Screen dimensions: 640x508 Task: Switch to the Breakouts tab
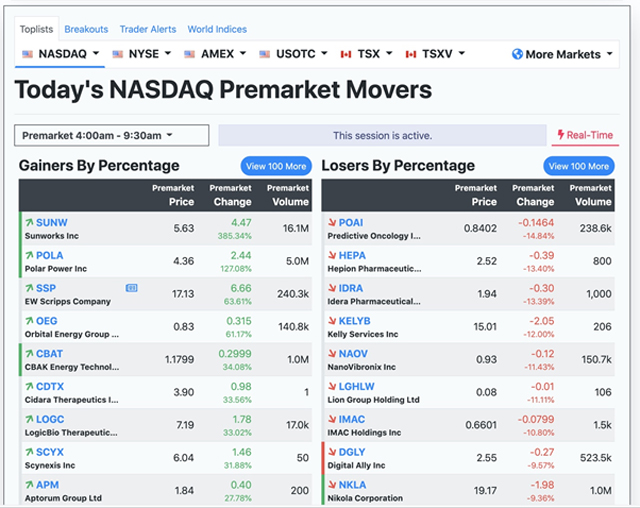(86, 29)
